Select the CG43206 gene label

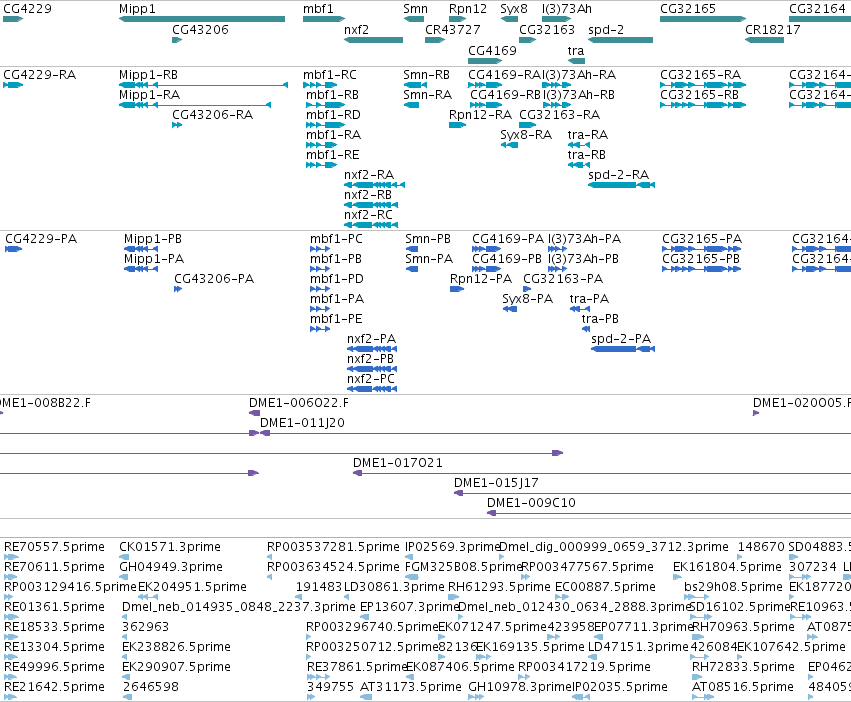[200, 30]
